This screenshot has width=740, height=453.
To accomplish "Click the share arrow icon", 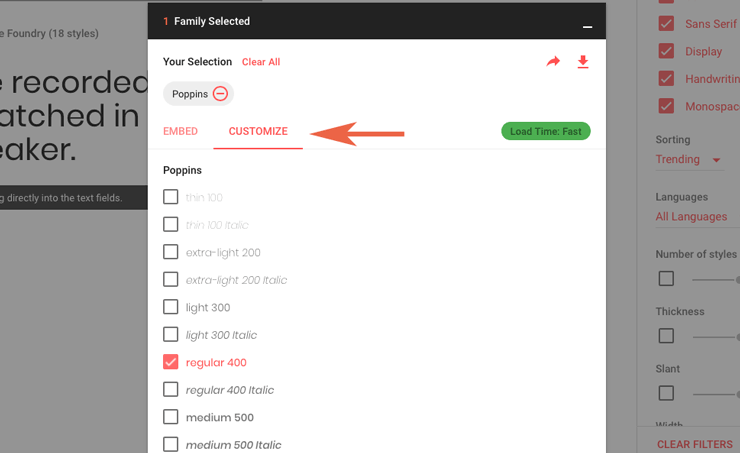I will click(553, 61).
